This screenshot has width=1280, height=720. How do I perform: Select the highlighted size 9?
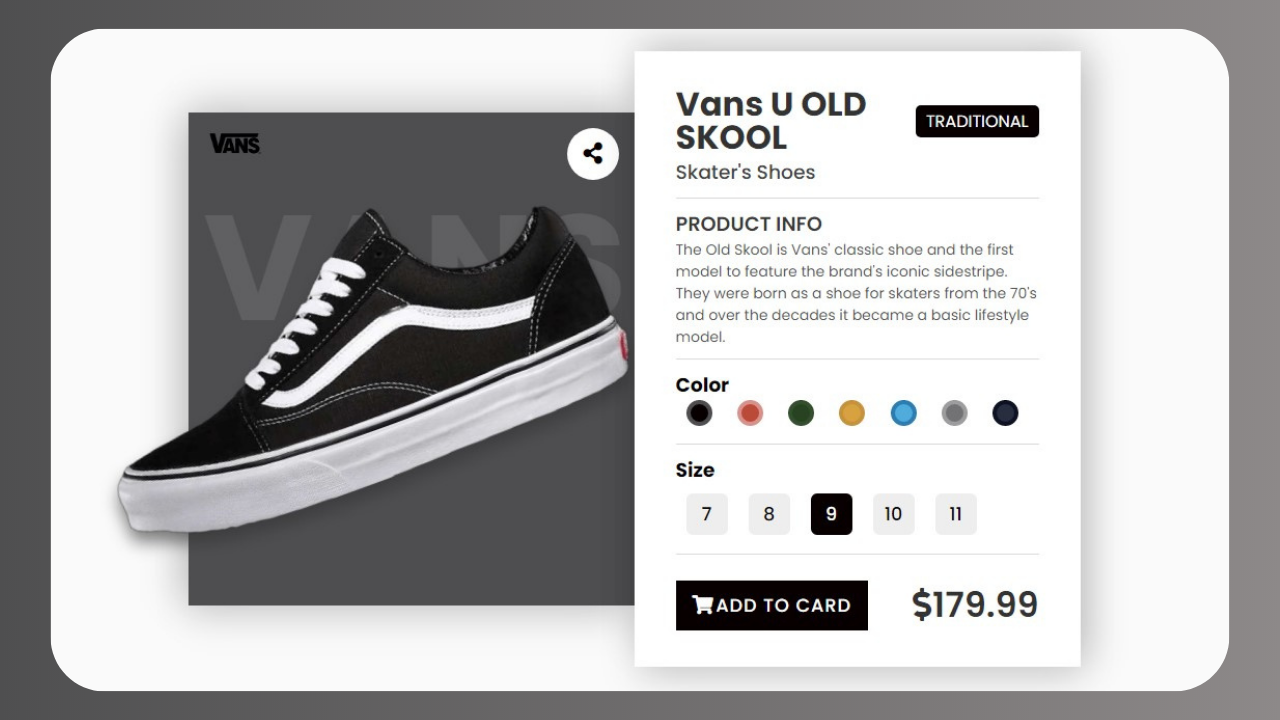[x=831, y=514]
